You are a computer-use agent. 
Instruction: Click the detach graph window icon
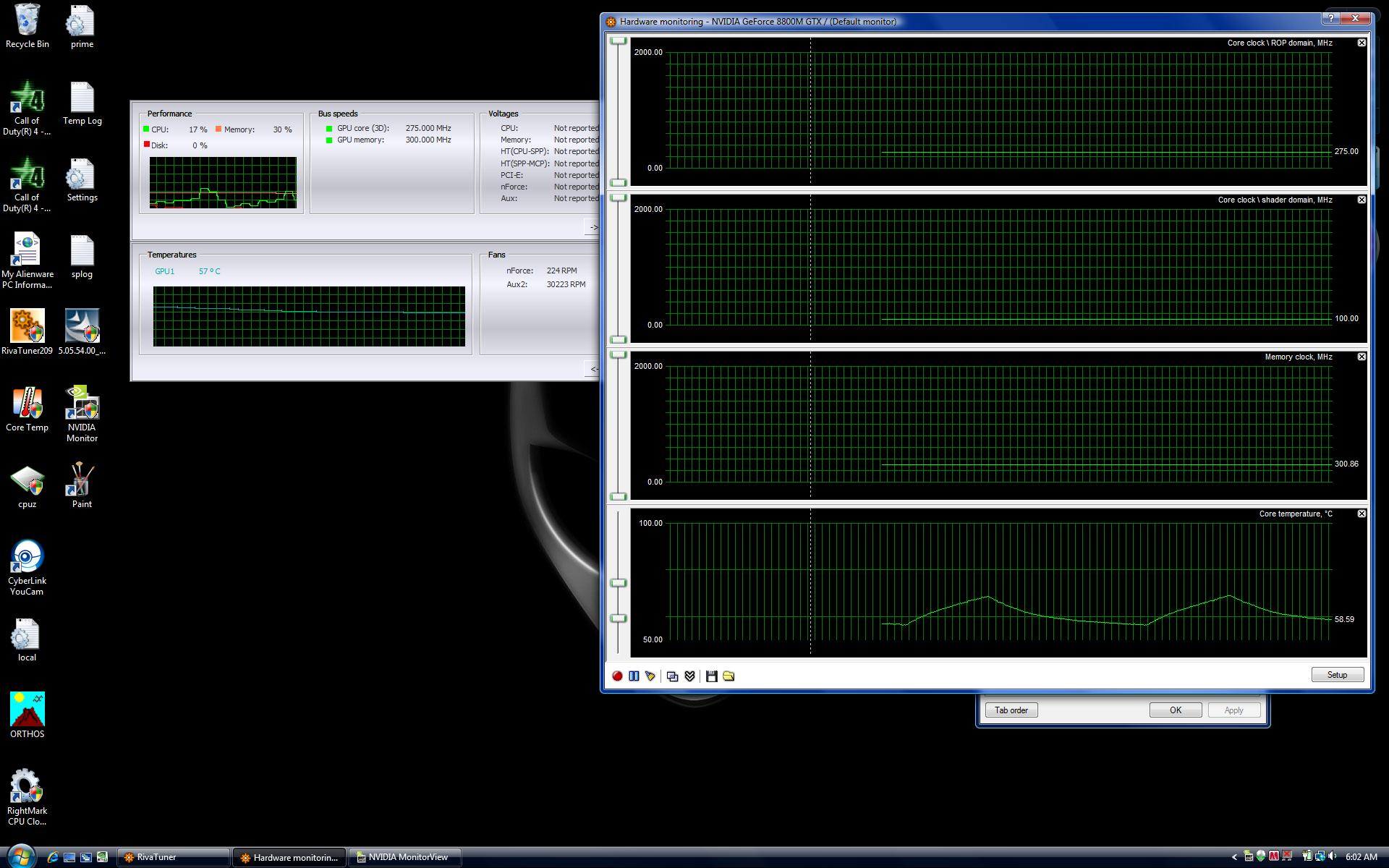[x=672, y=676]
